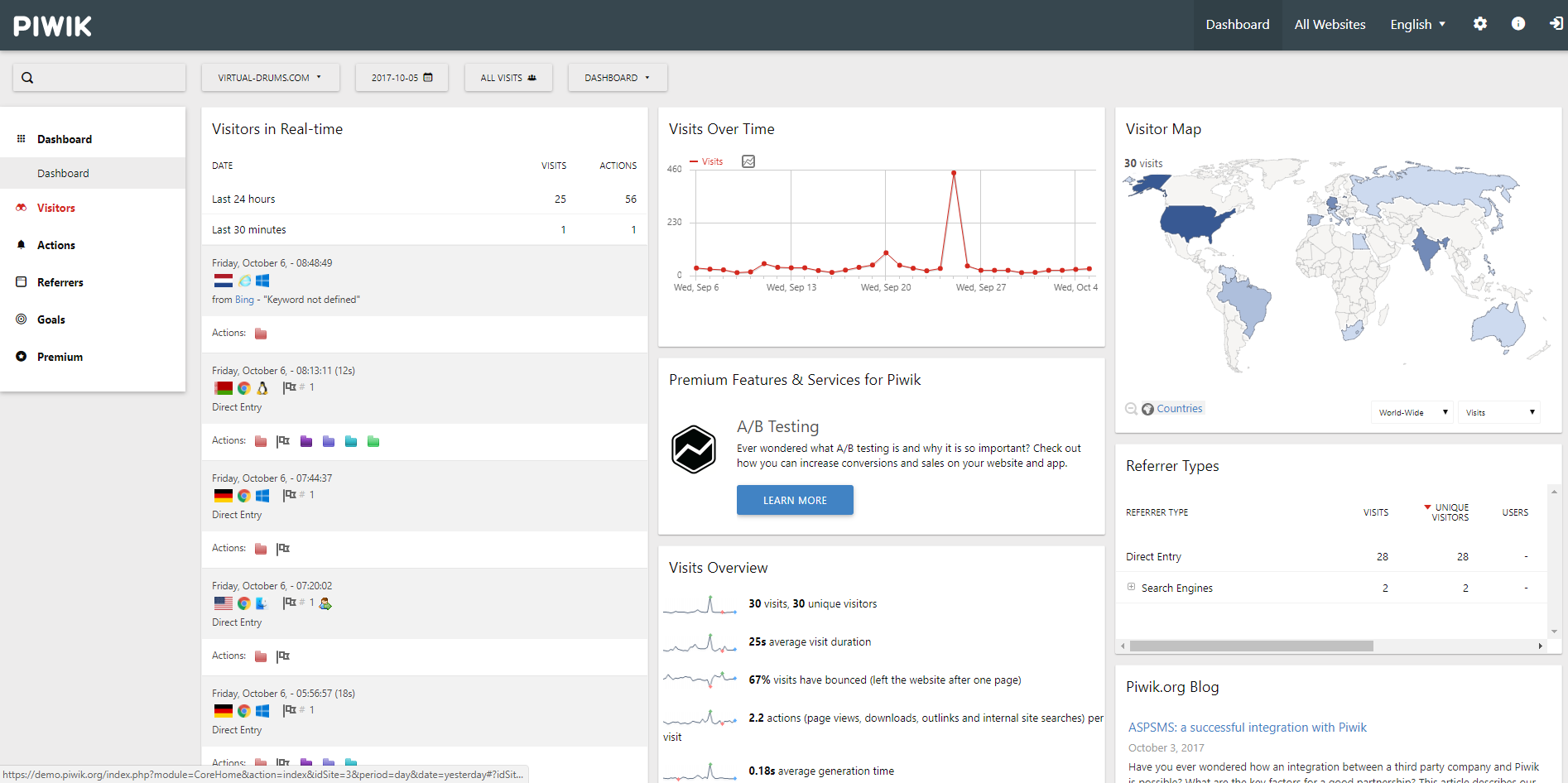
Task: Click the Netherlands flag in 08:48:49 visit
Action: [x=224, y=281]
